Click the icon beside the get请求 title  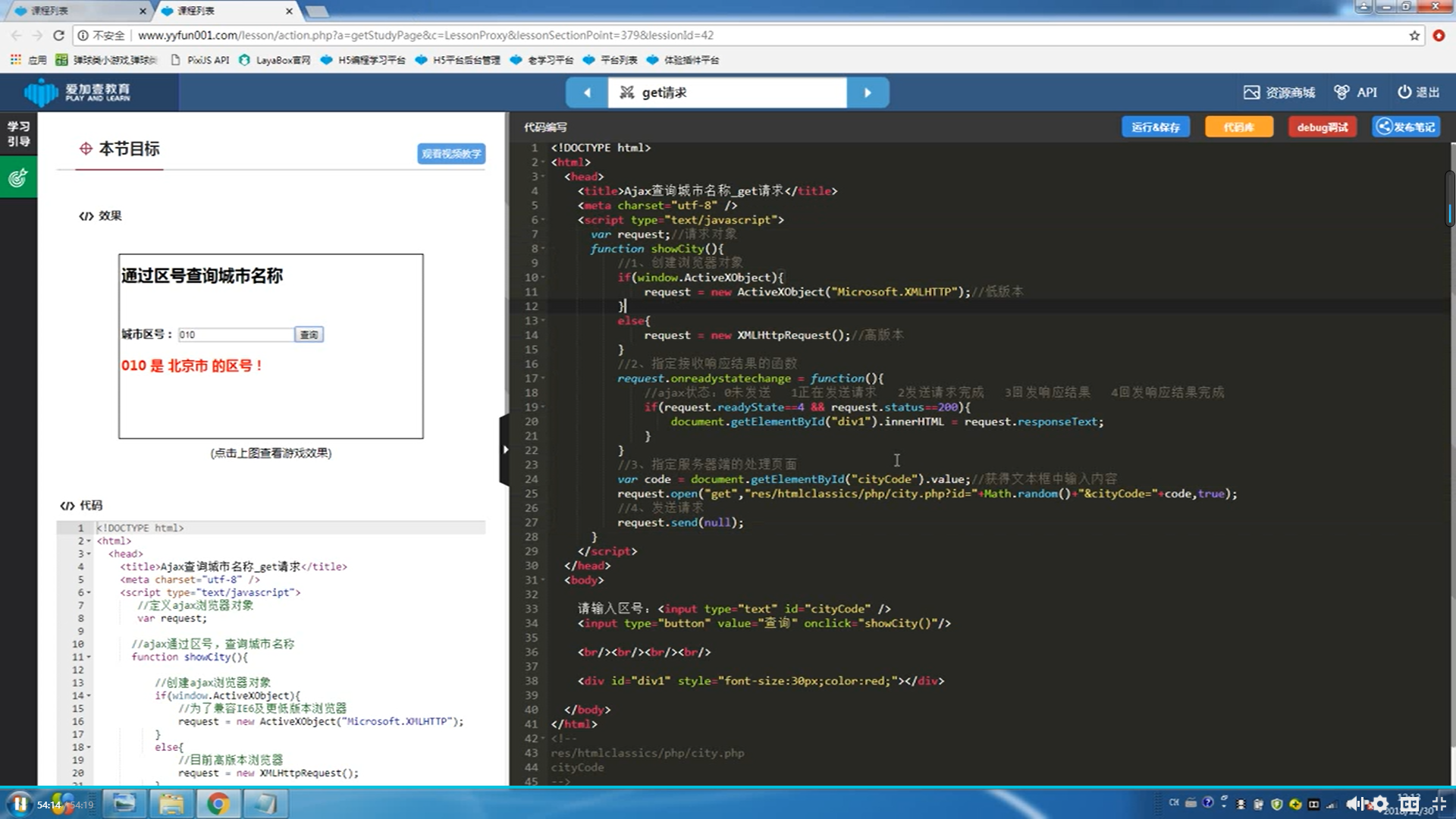(x=626, y=93)
